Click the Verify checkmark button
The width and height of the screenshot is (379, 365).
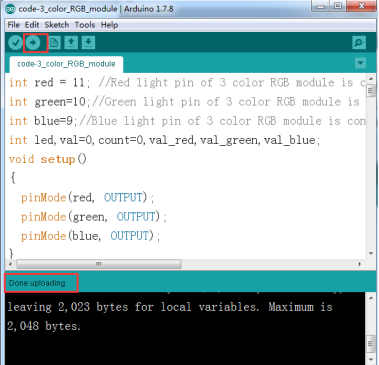coord(15,43)
